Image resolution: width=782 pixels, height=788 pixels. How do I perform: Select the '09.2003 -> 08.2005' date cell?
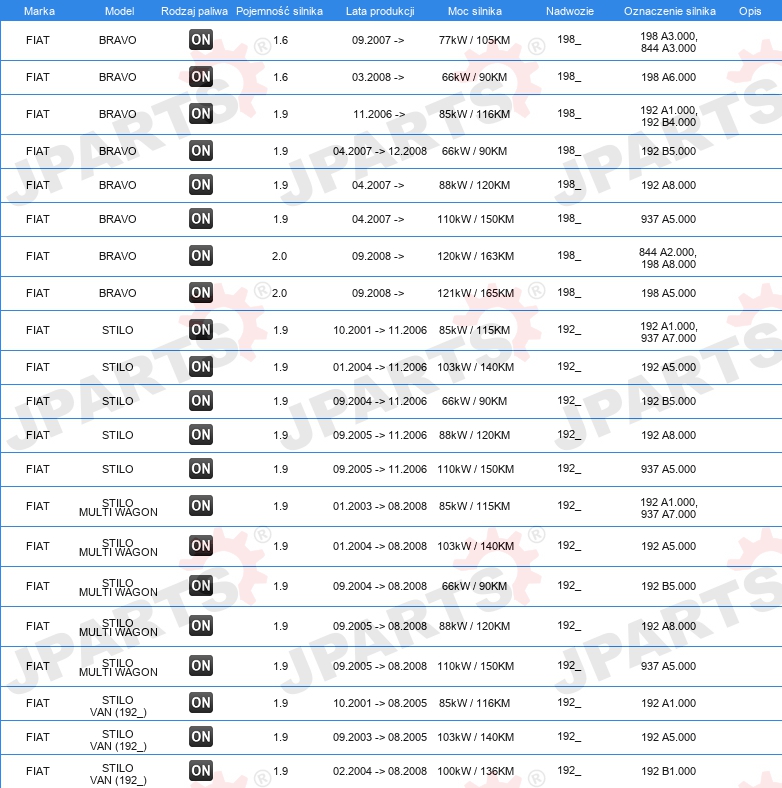[x=380, y=737]
